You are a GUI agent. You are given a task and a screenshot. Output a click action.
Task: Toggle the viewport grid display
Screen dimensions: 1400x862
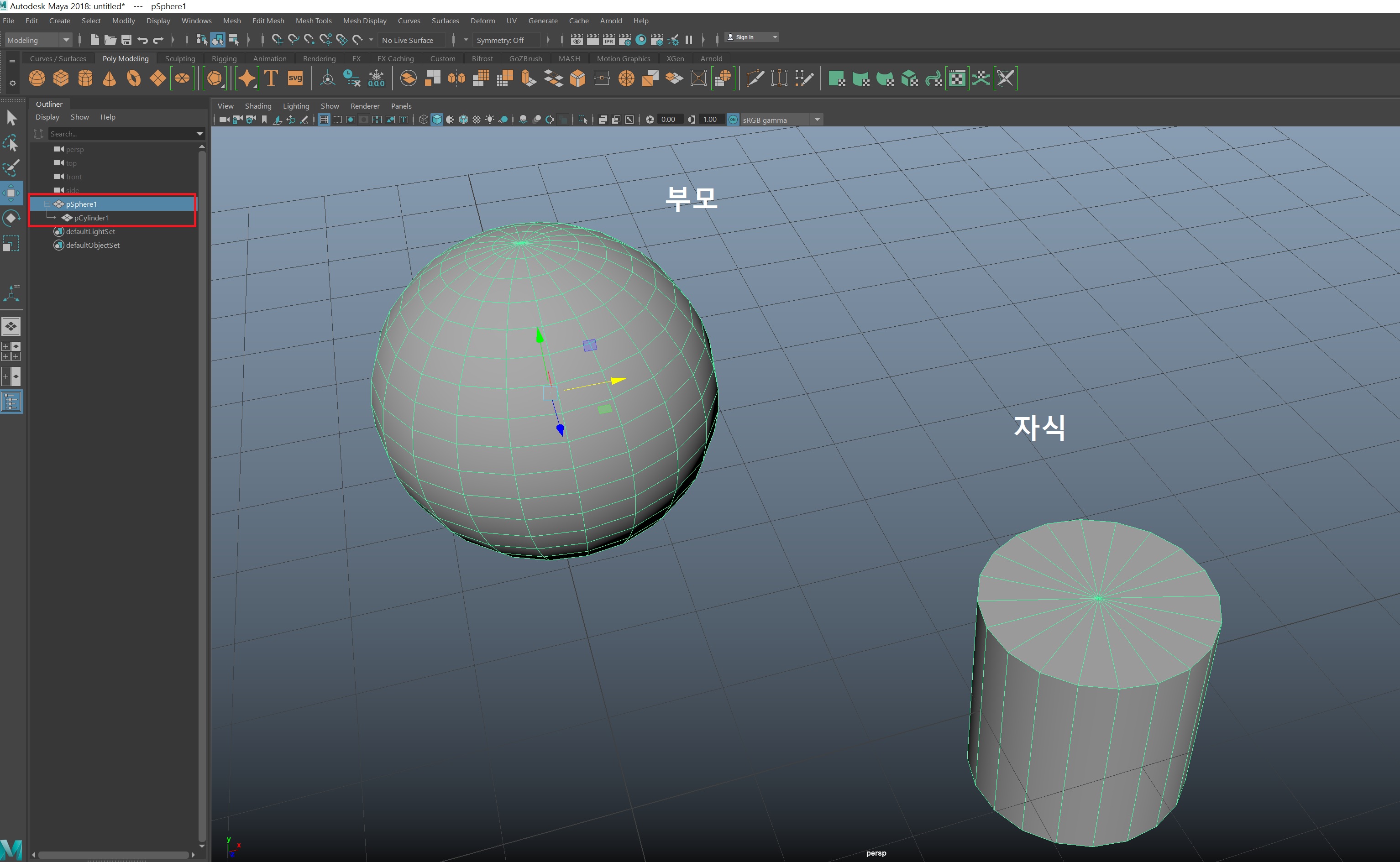tap(324, 119)
